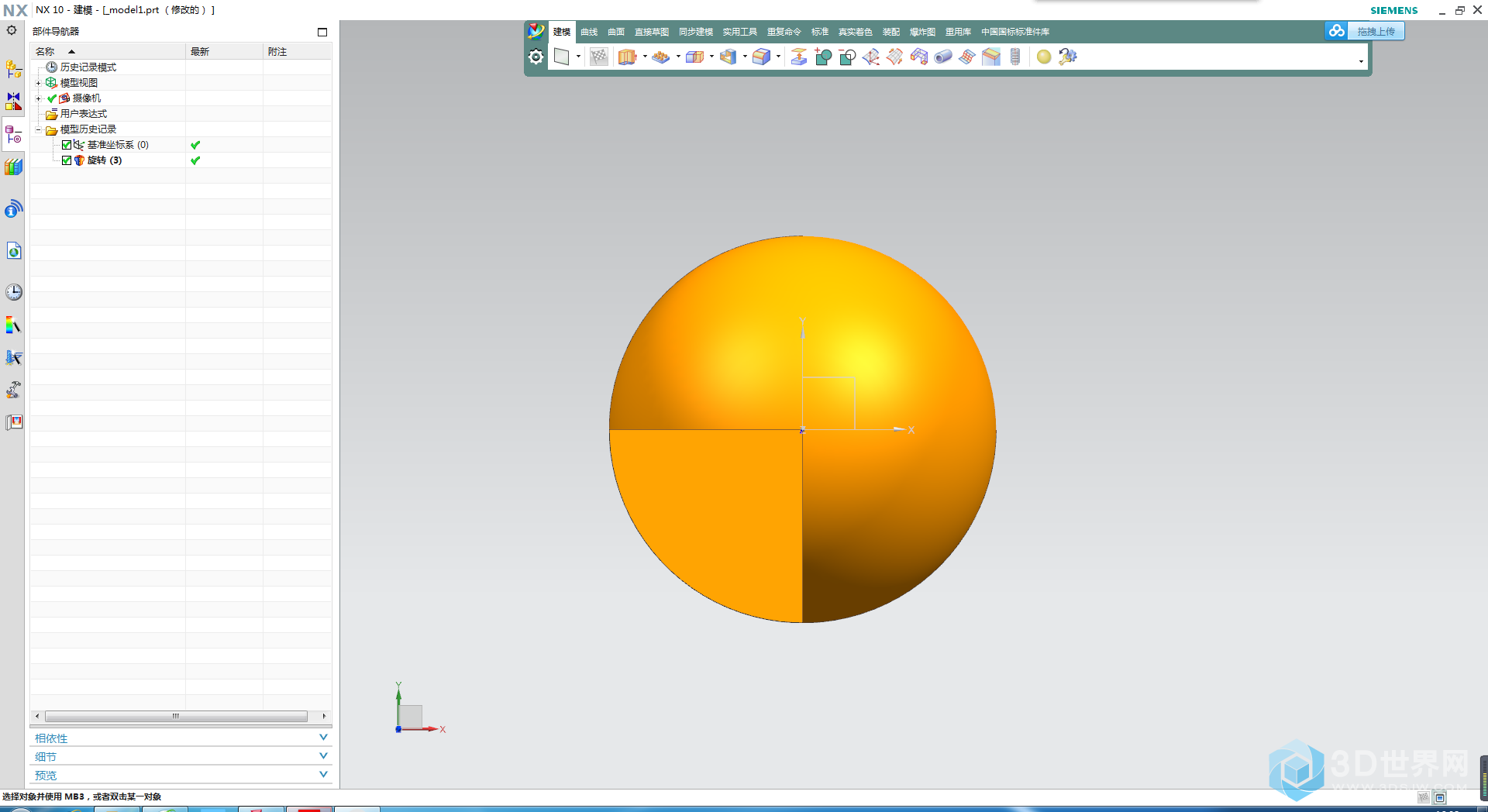The image size is (1488, 812).
Task: Switch to the 同步建模 ribbon tab
Action: (696, 32)
